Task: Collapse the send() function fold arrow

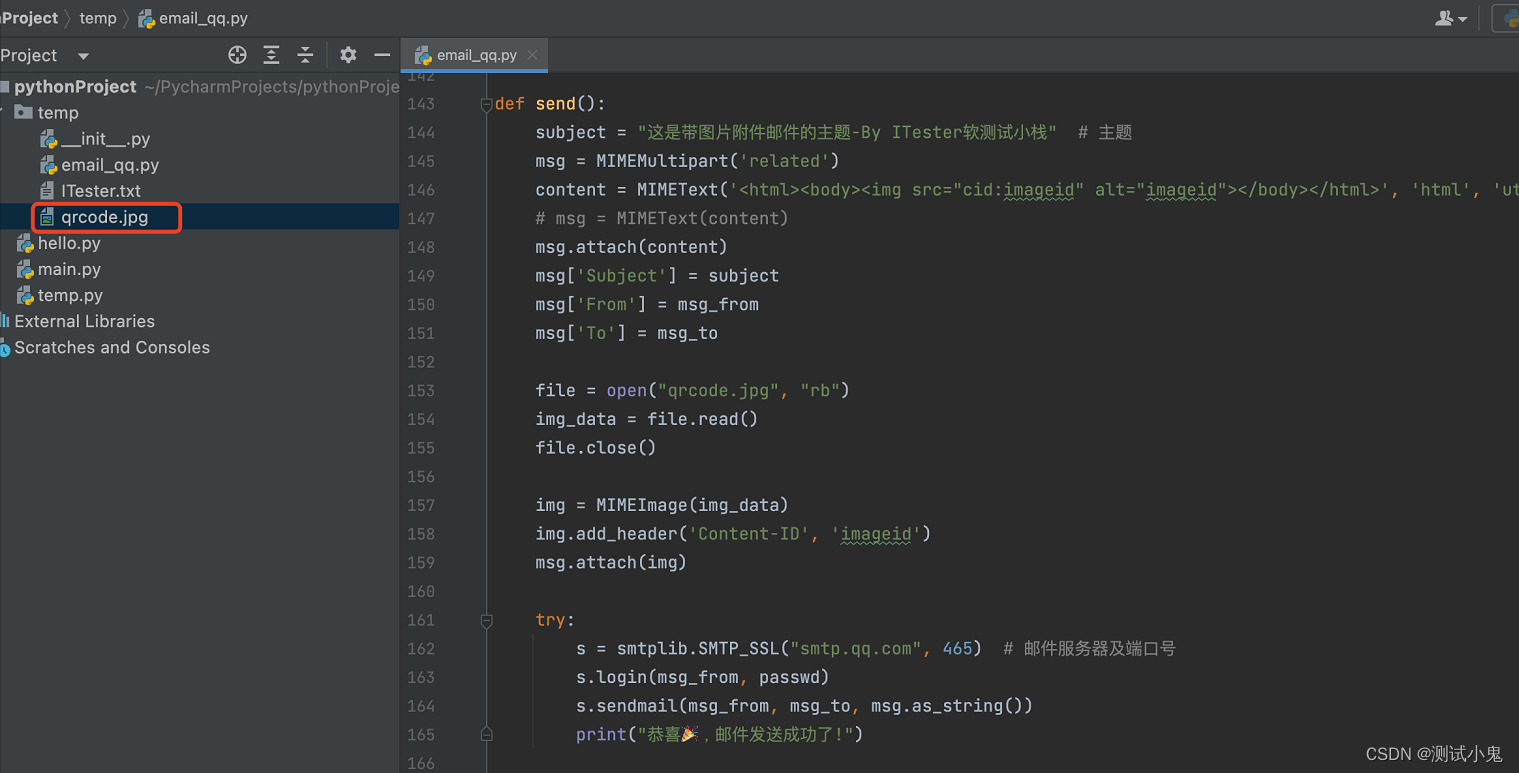Action: click(x=486, y=102)
